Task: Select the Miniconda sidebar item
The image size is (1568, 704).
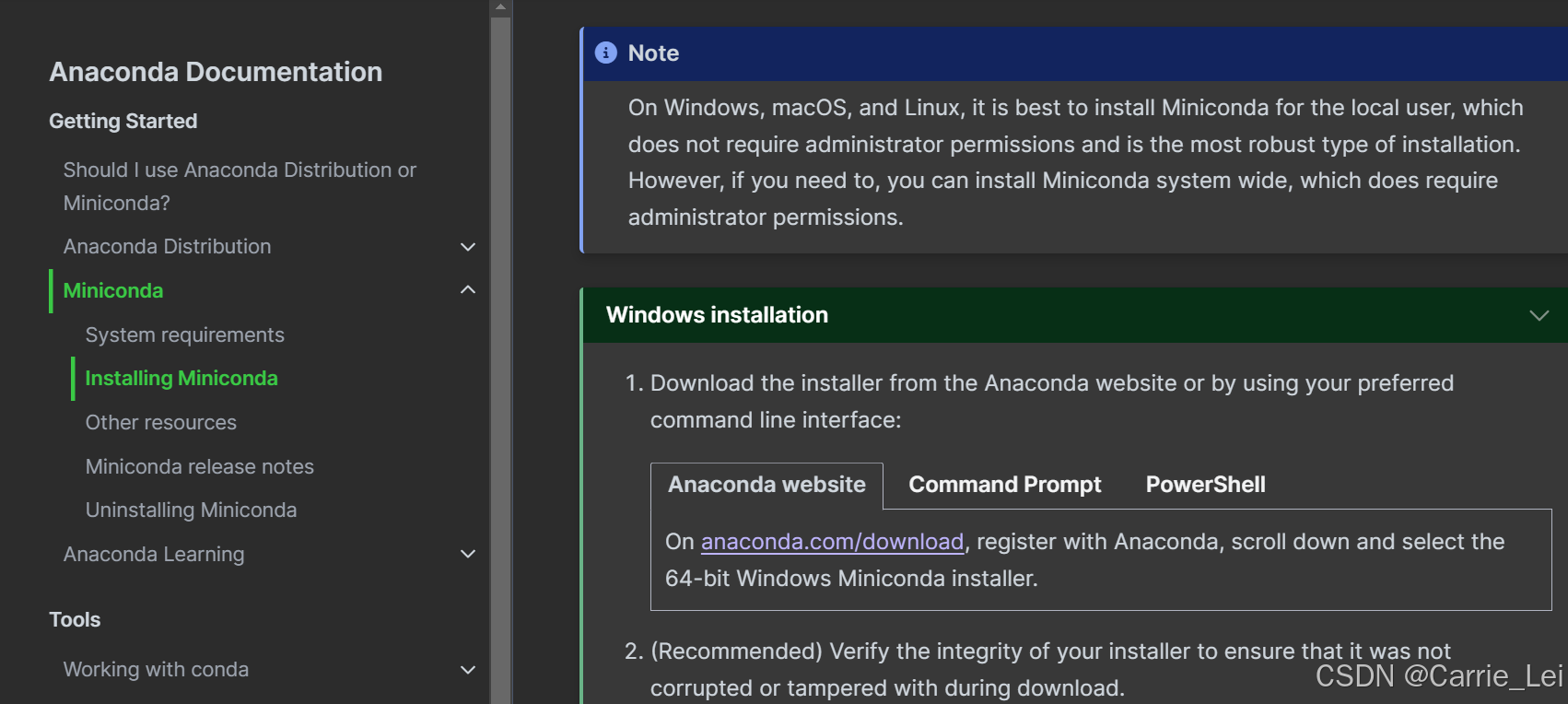Action: pos(112,291)
